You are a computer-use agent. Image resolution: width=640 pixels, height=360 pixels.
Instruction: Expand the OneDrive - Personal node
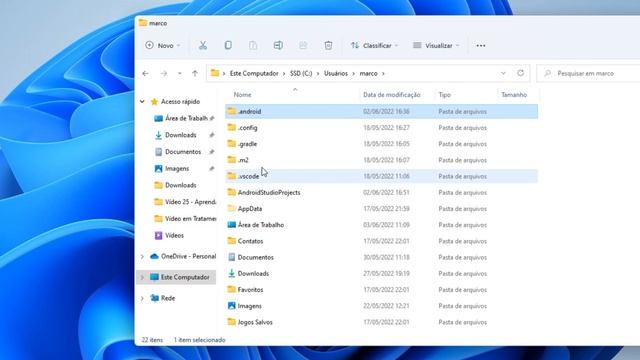coord(142,257)
